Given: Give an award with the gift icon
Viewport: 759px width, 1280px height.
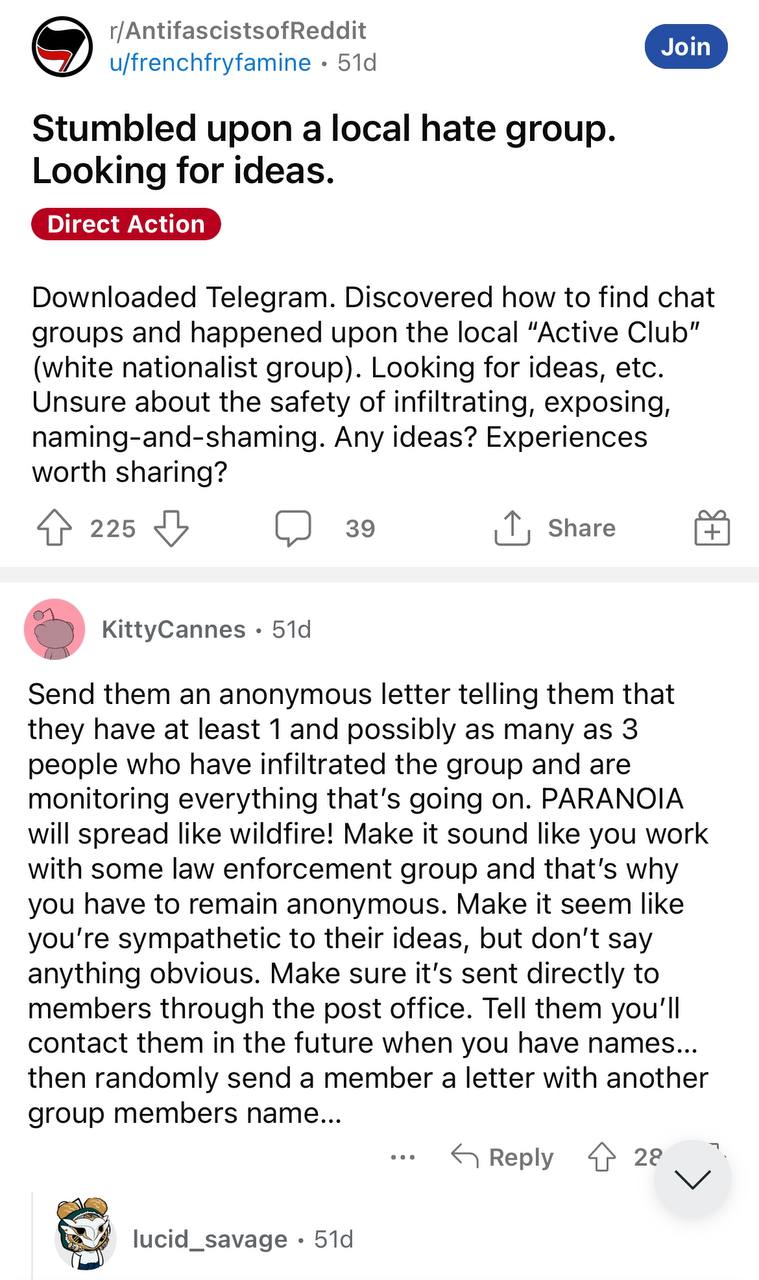Looking at the screenshot, I should pyautogui.click(x=712, y=528).
